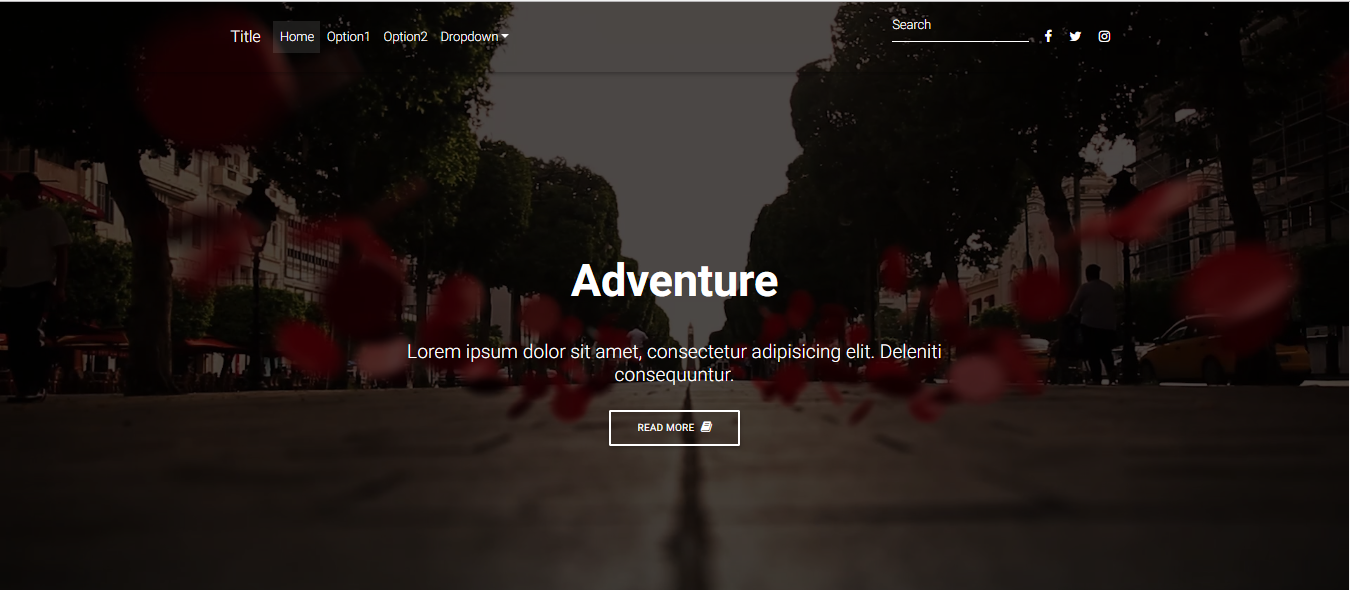Open the Dropdown navigation menu

coord(475,37)
